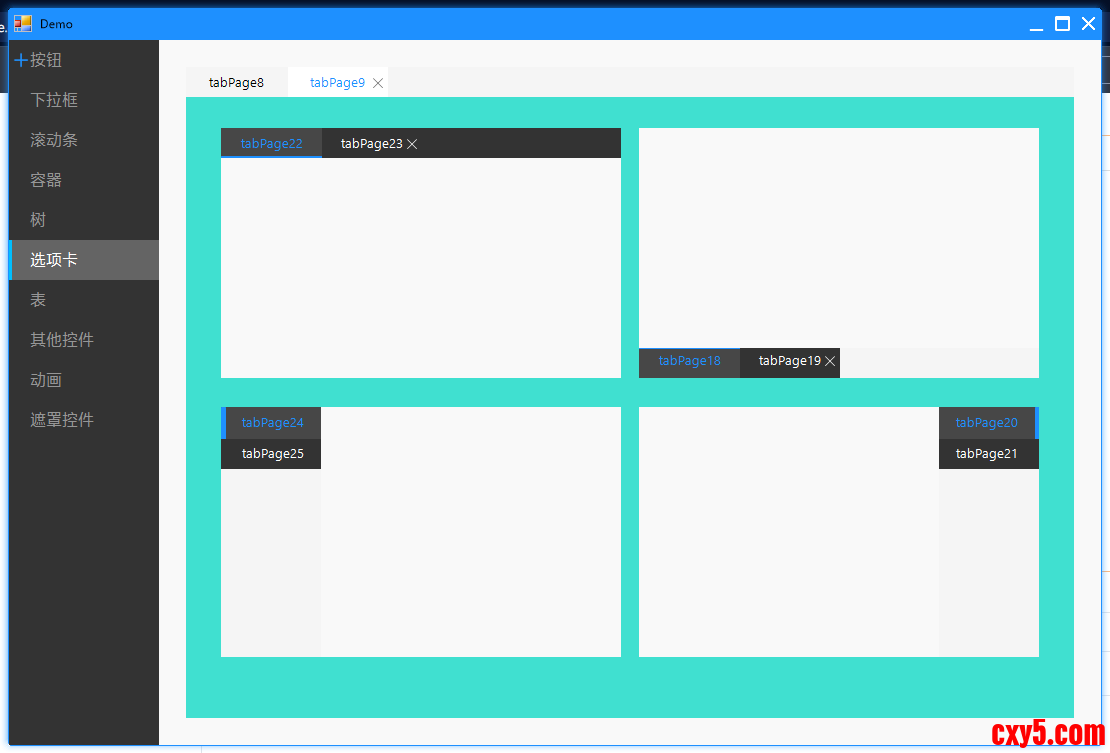Select 其他控件 in the sidebar

click(x=84, y=340)
